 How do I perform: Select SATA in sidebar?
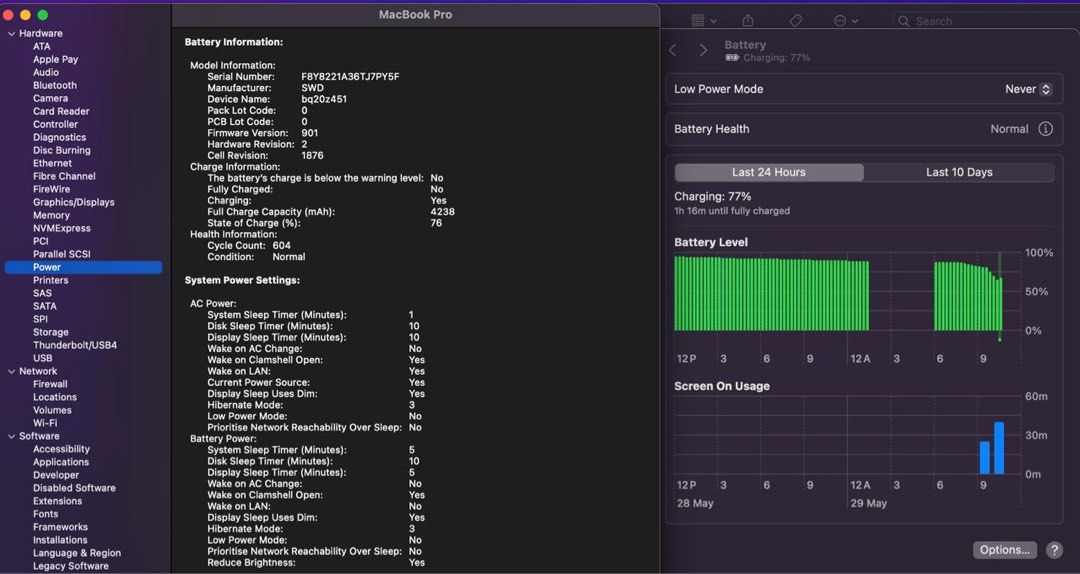tap(45, 306)
